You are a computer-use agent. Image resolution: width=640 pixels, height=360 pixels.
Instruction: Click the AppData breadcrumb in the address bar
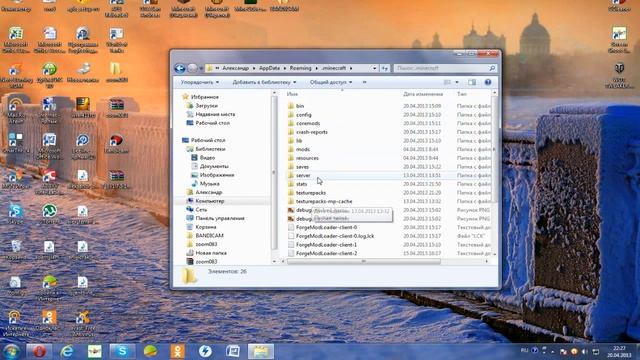point(269,68)
